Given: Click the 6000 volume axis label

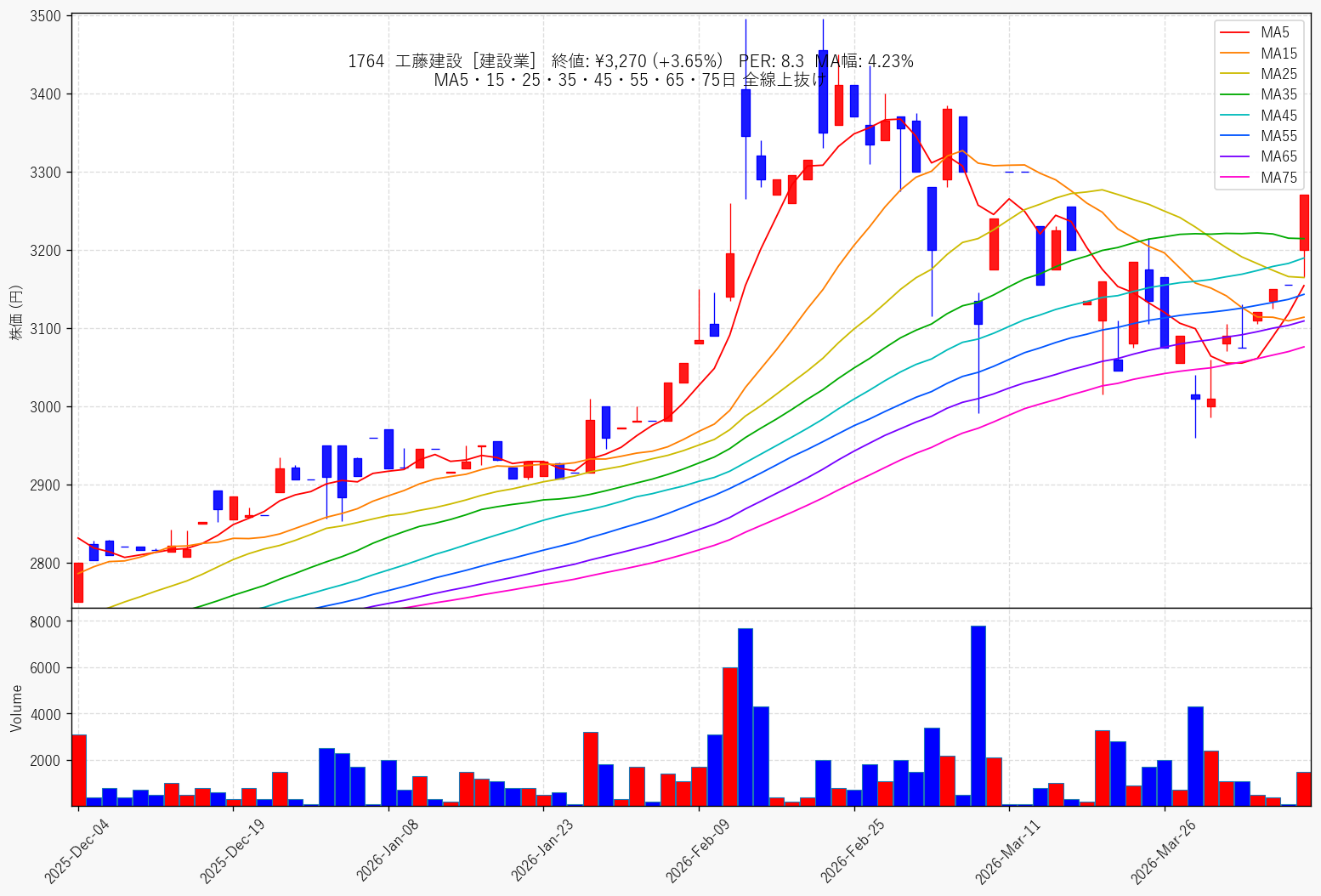Looking at the screenshot, I should (45, 668).
